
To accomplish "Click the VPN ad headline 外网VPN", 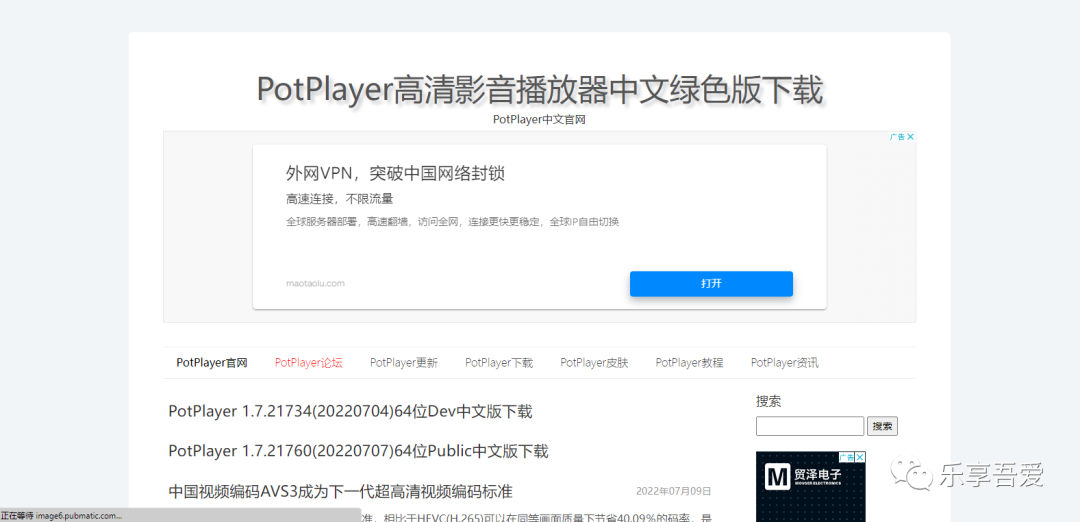I will pyautogui.click(x=395, y=173).
